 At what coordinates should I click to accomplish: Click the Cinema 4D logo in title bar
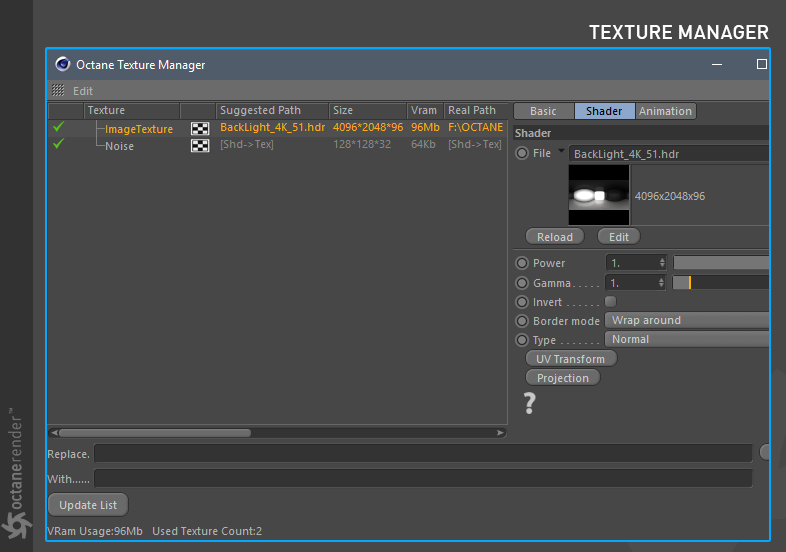coord(63,64)
